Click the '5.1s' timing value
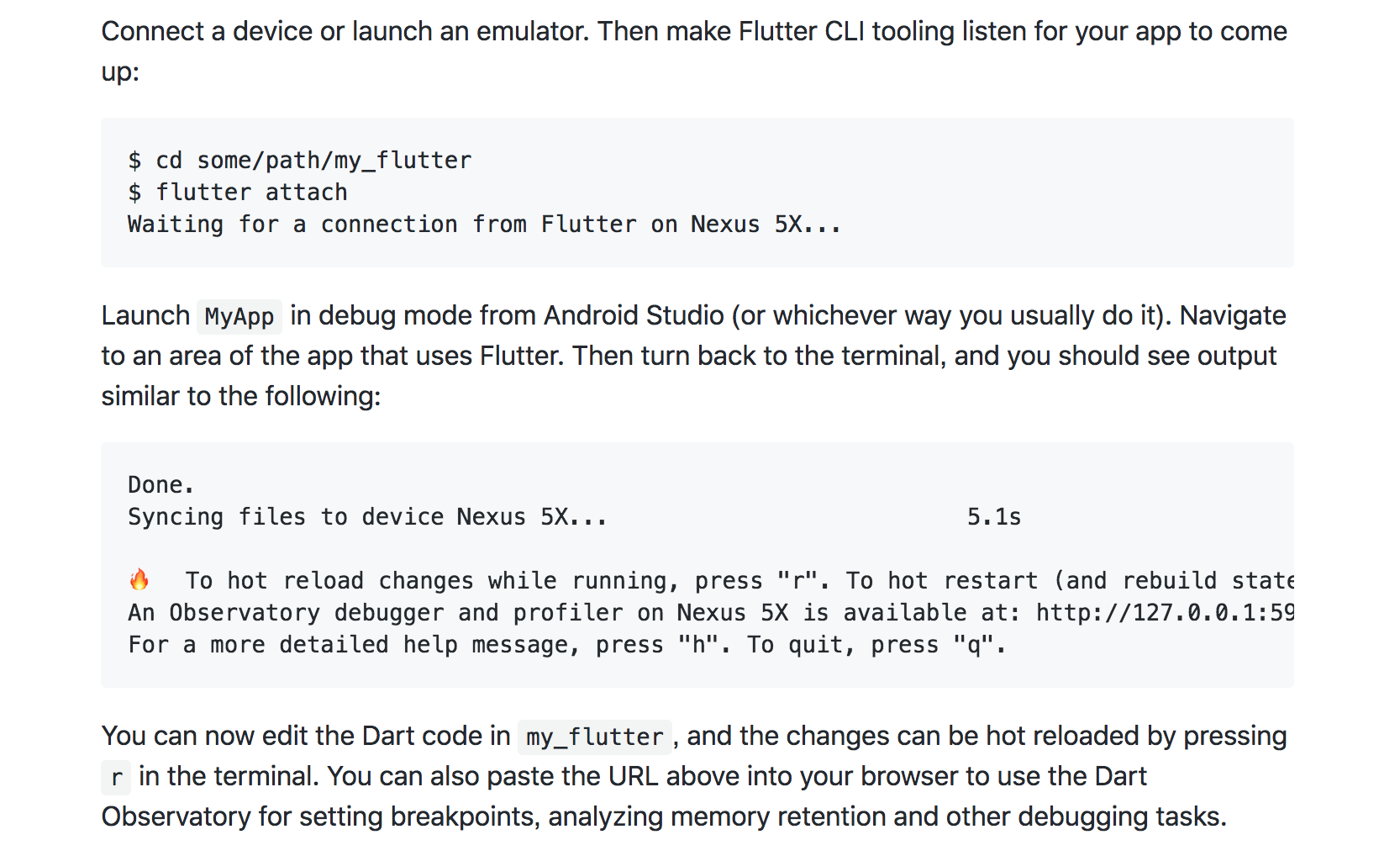Viewport: 1400px width, 861px height. (994, 516)
